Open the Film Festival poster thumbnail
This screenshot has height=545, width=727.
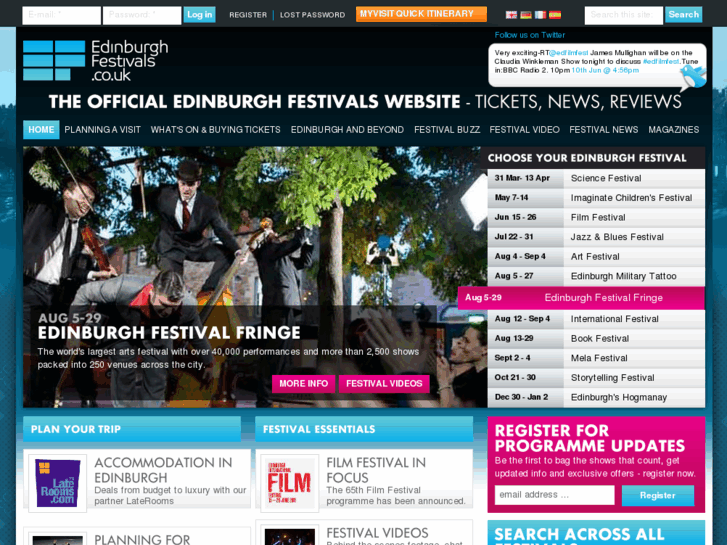pyautogui.click(x=290, y=483)
